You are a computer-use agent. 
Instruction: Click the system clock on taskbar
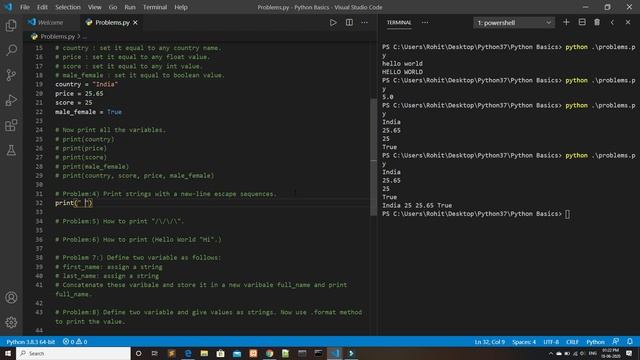[x=611, y=353]
